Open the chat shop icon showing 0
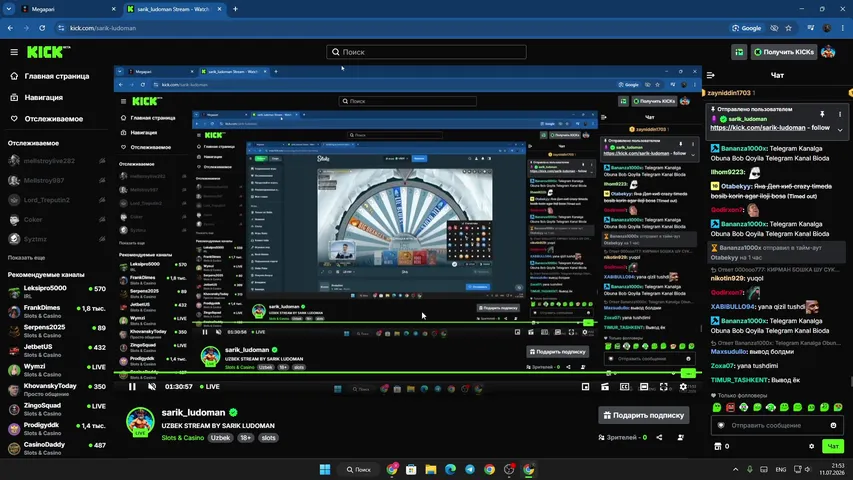853x480 pixels. pos(721,446)
